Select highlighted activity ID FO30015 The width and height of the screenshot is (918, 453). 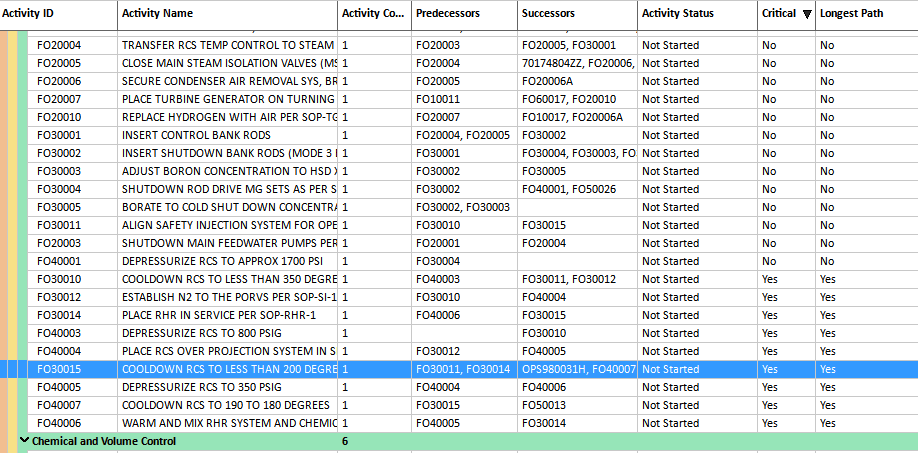coord(59,369)
